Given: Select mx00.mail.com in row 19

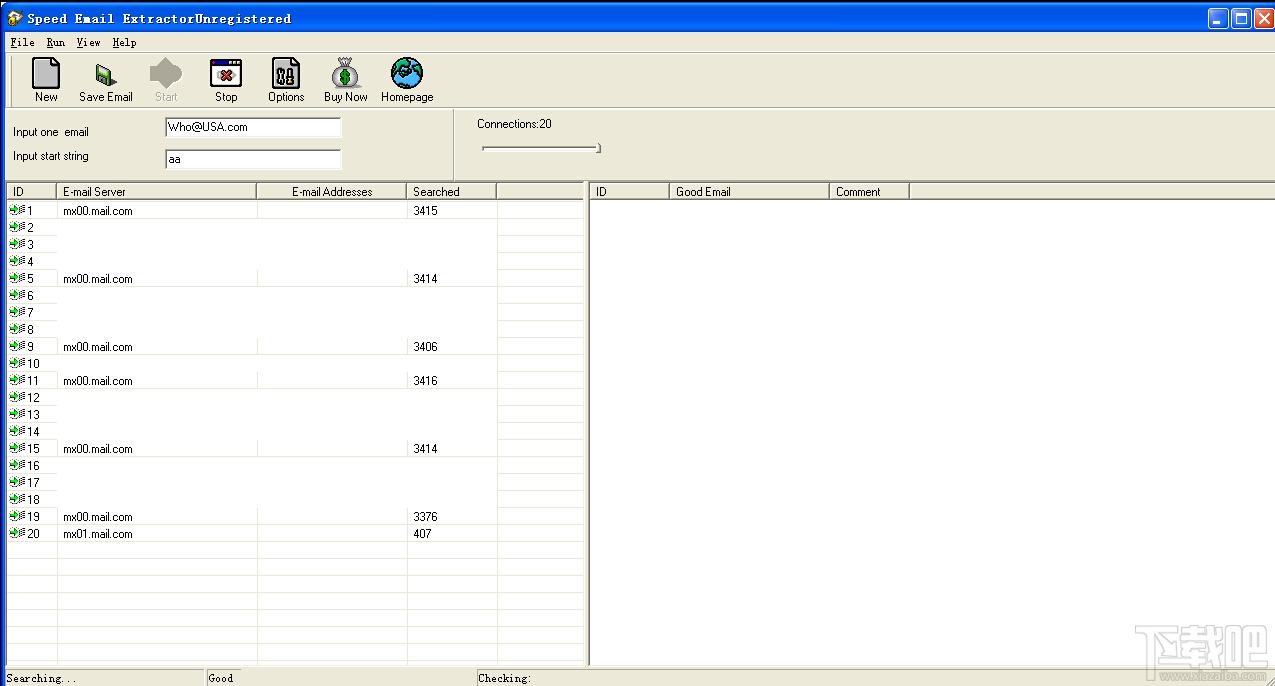Looking at the screenshot, I should pyautogui.click(x=98, y=517).
